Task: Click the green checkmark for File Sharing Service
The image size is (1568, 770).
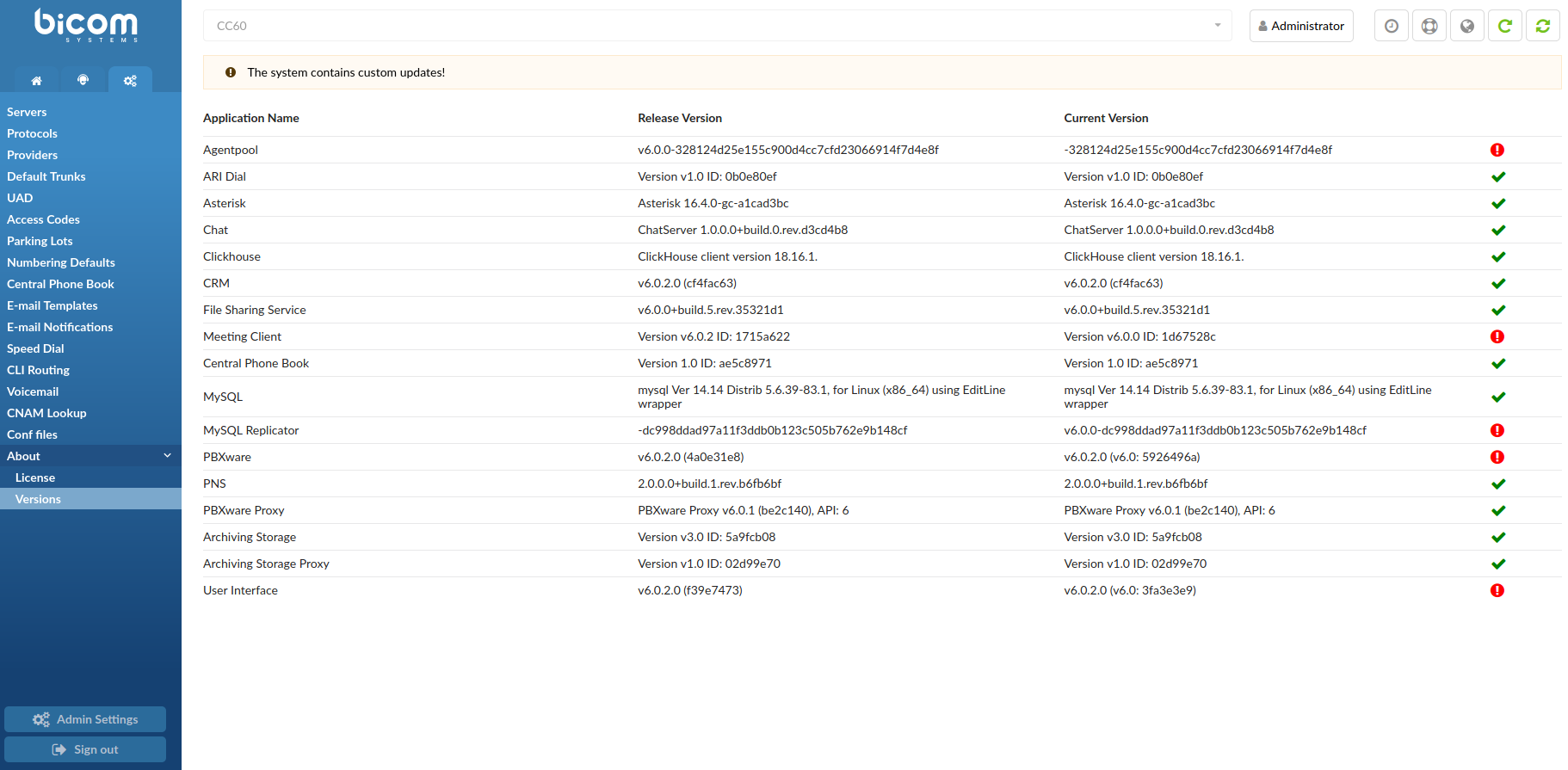Action: click(x=1498, y=310)
